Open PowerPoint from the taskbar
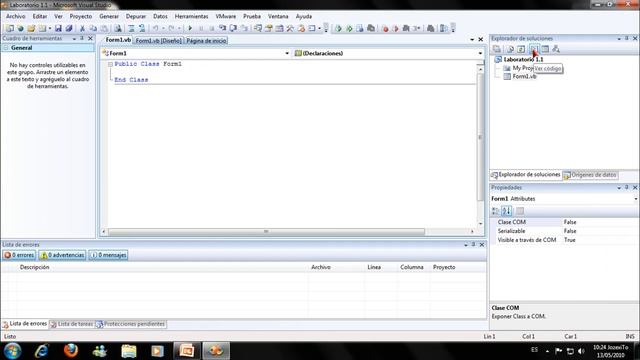 (x=187, y=351)
